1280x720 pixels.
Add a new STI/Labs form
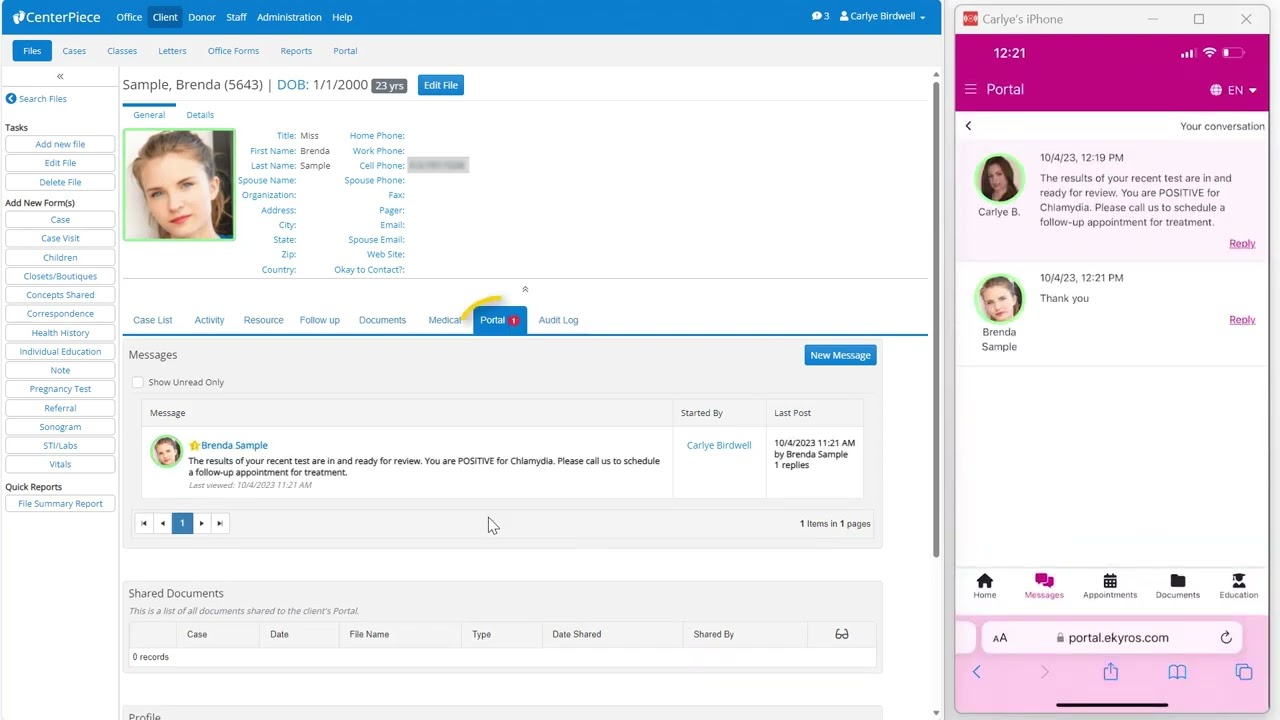[x=60, y=446]
